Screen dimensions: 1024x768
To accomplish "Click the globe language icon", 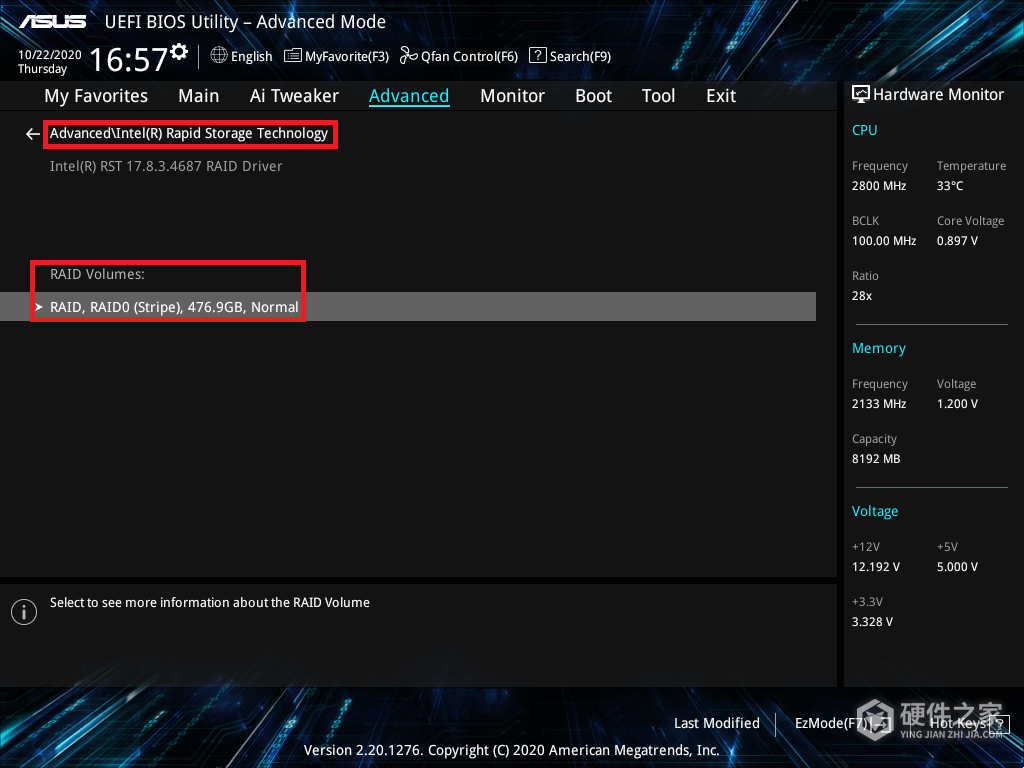I will click(x=219, y=56).
